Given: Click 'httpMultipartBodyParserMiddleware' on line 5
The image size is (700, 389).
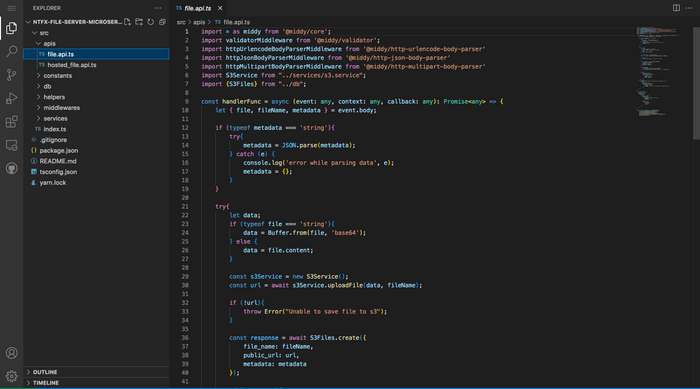Looking at the screenshot, I should [283, 67].
